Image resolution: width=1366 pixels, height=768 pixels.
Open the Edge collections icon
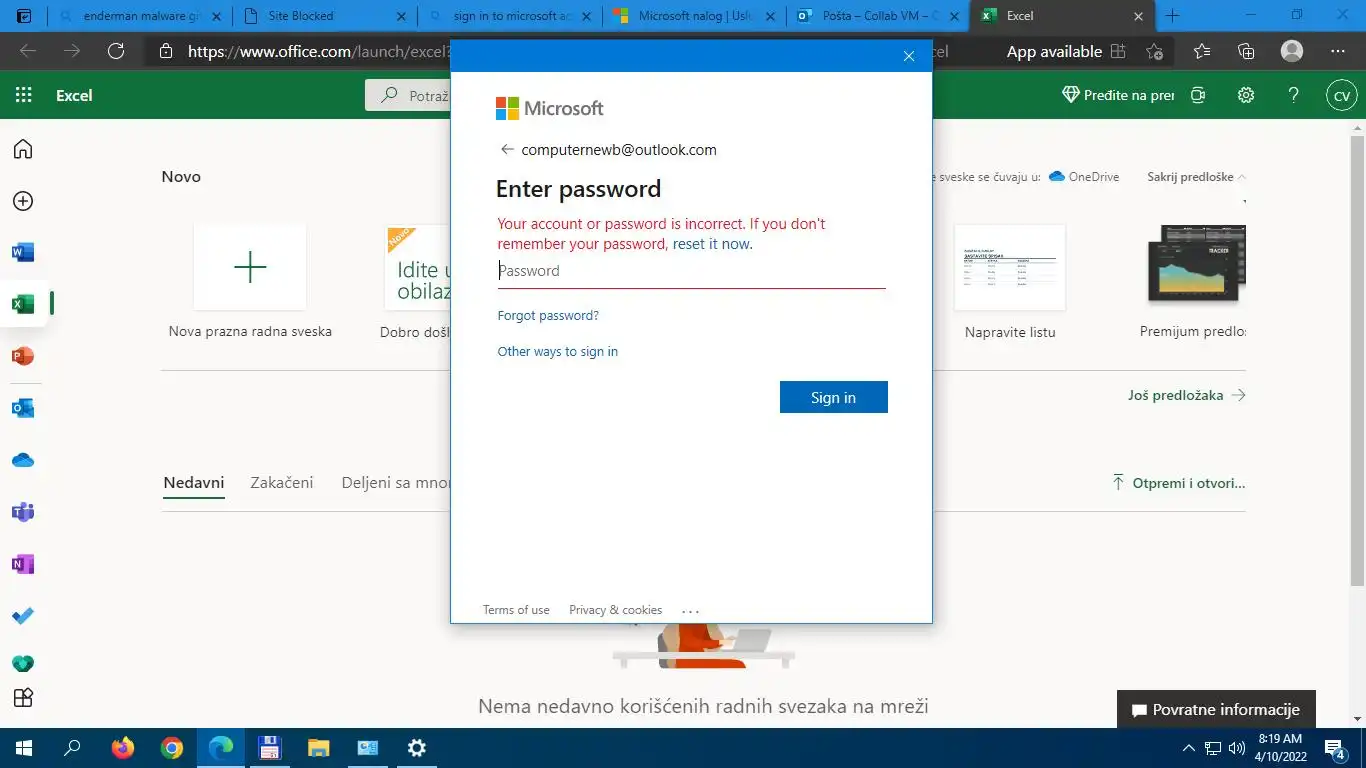point(1246,51)
